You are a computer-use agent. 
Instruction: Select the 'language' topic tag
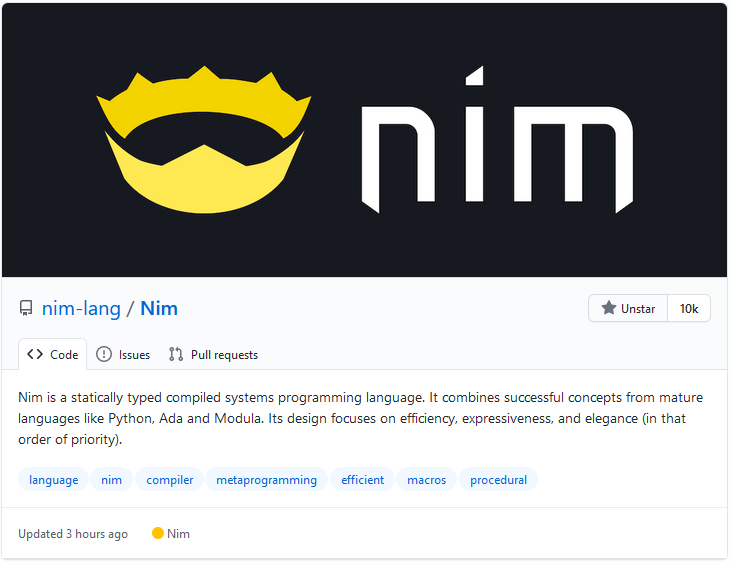[53, 480]
